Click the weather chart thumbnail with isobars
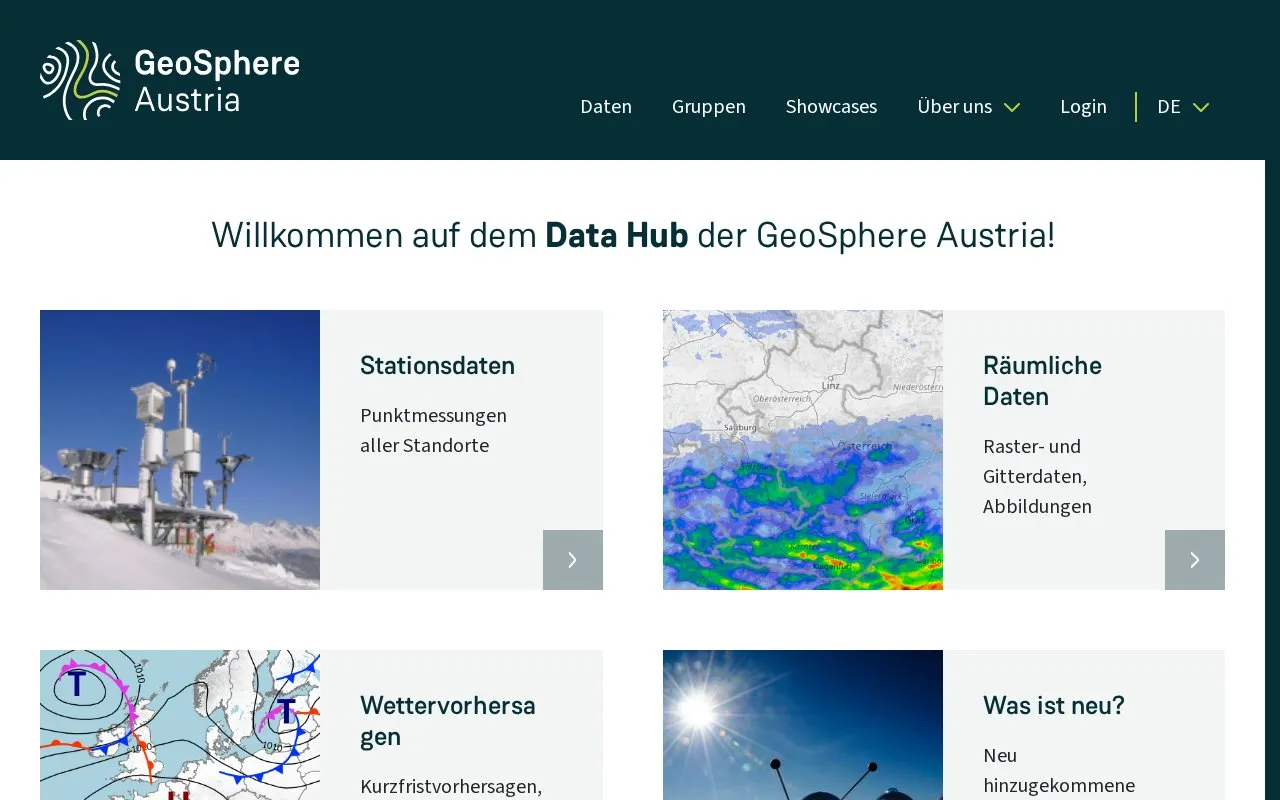The width and height of the screenshot is (1280, 800). [x=180, y=725]
